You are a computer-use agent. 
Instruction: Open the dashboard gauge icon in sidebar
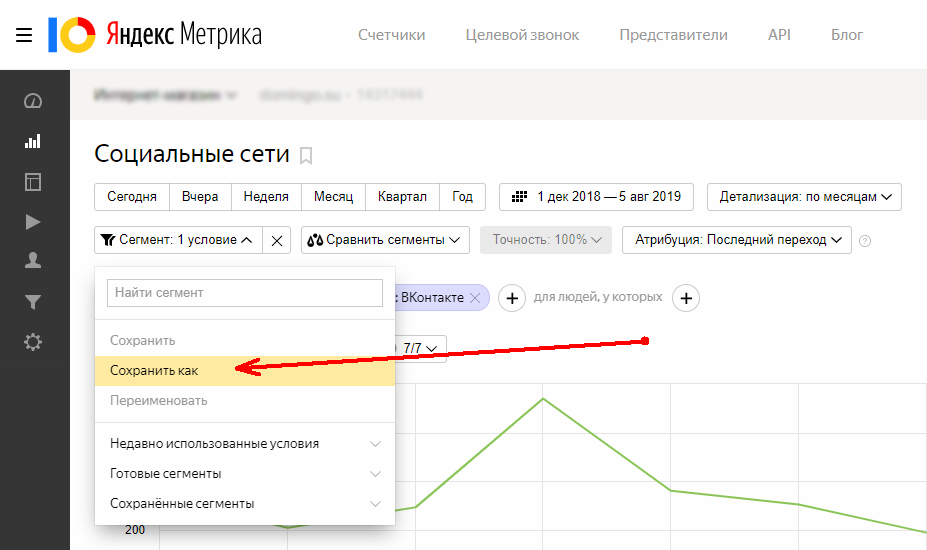pos(33,101)
